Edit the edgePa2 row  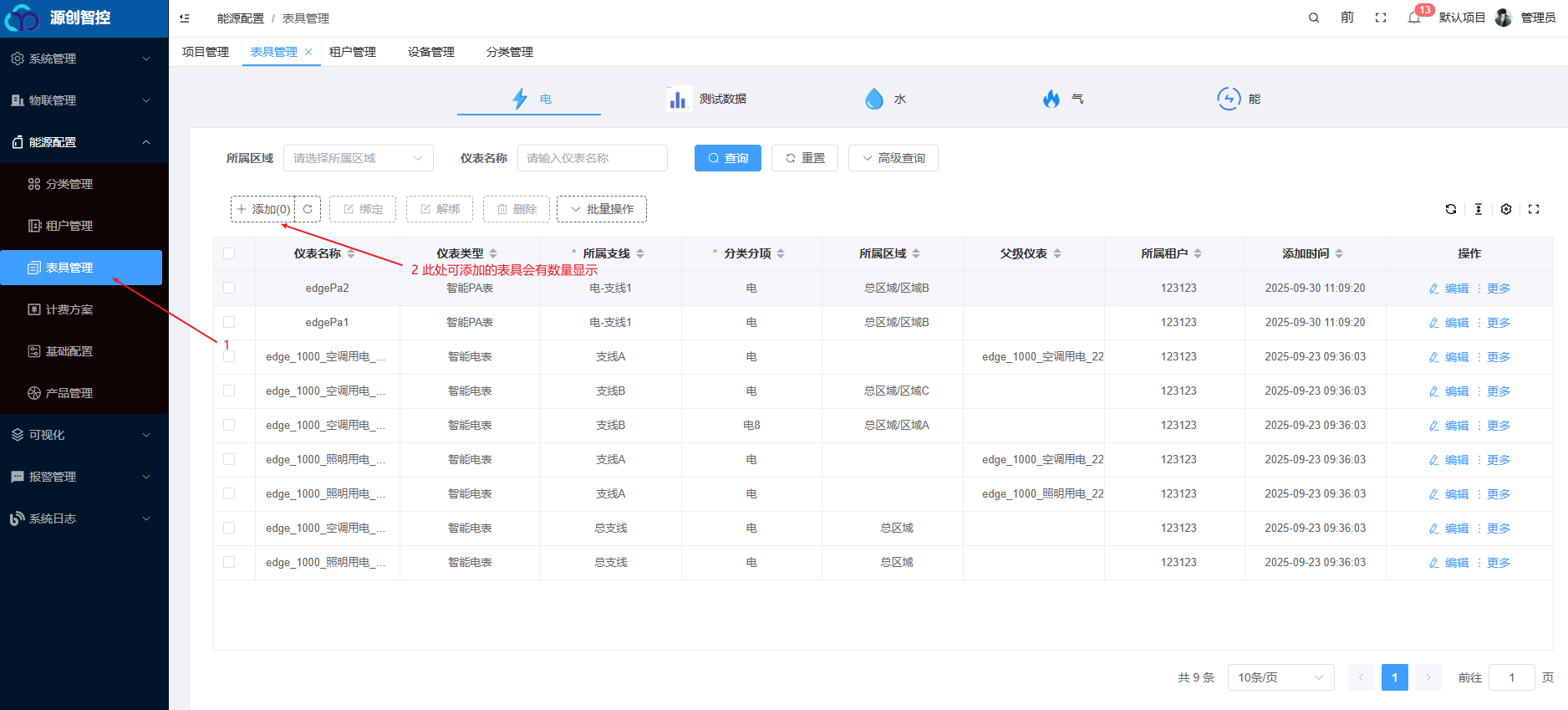point(1448,289)
